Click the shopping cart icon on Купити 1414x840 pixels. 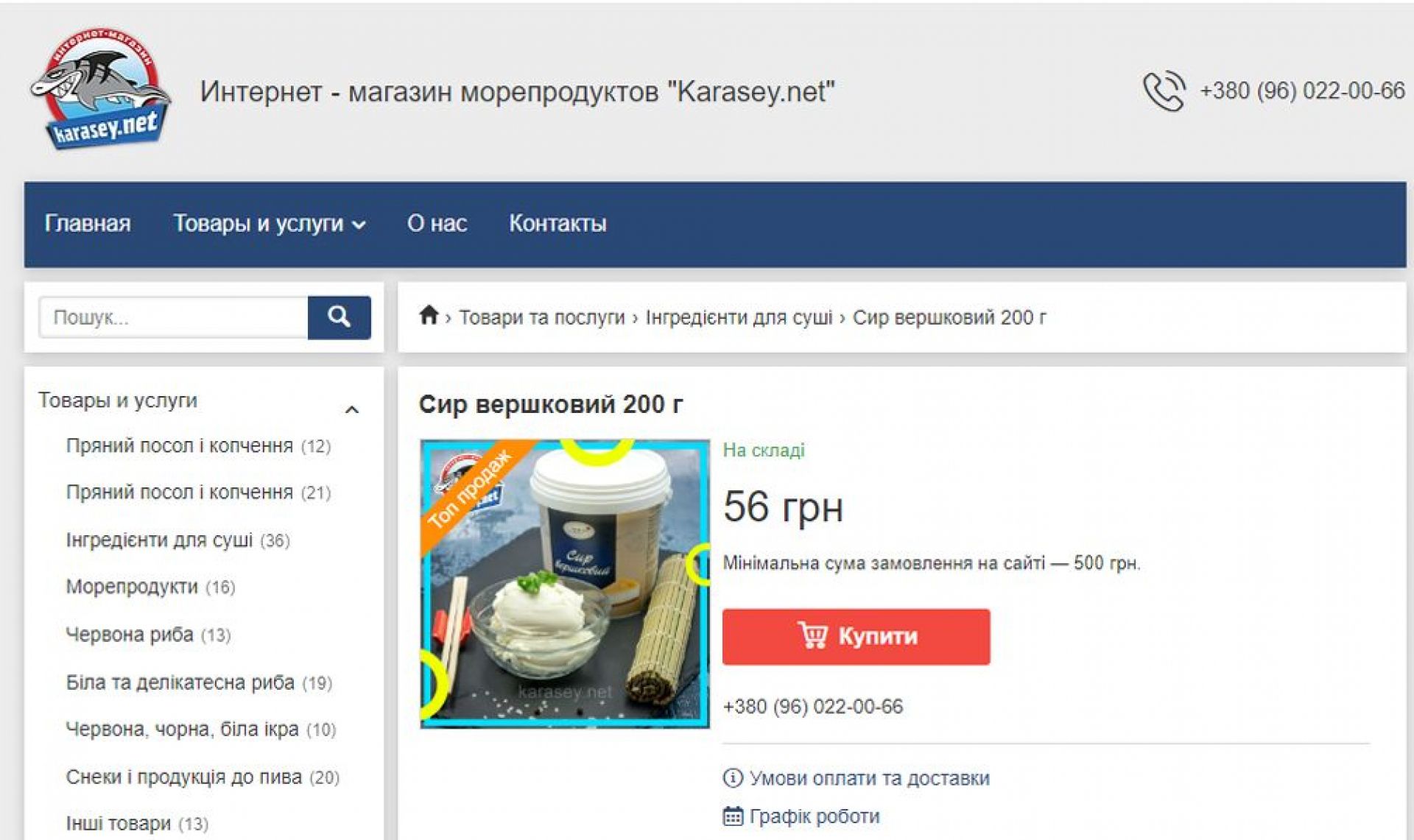pyautogui.click(x=813, y=635)
